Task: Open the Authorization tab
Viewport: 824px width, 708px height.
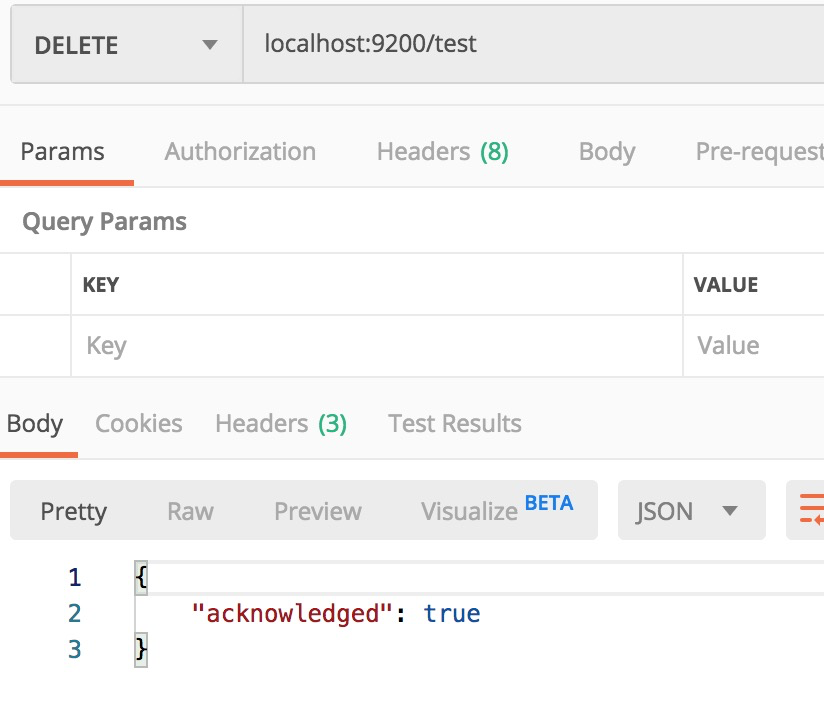Action: (x=240, y=152)
